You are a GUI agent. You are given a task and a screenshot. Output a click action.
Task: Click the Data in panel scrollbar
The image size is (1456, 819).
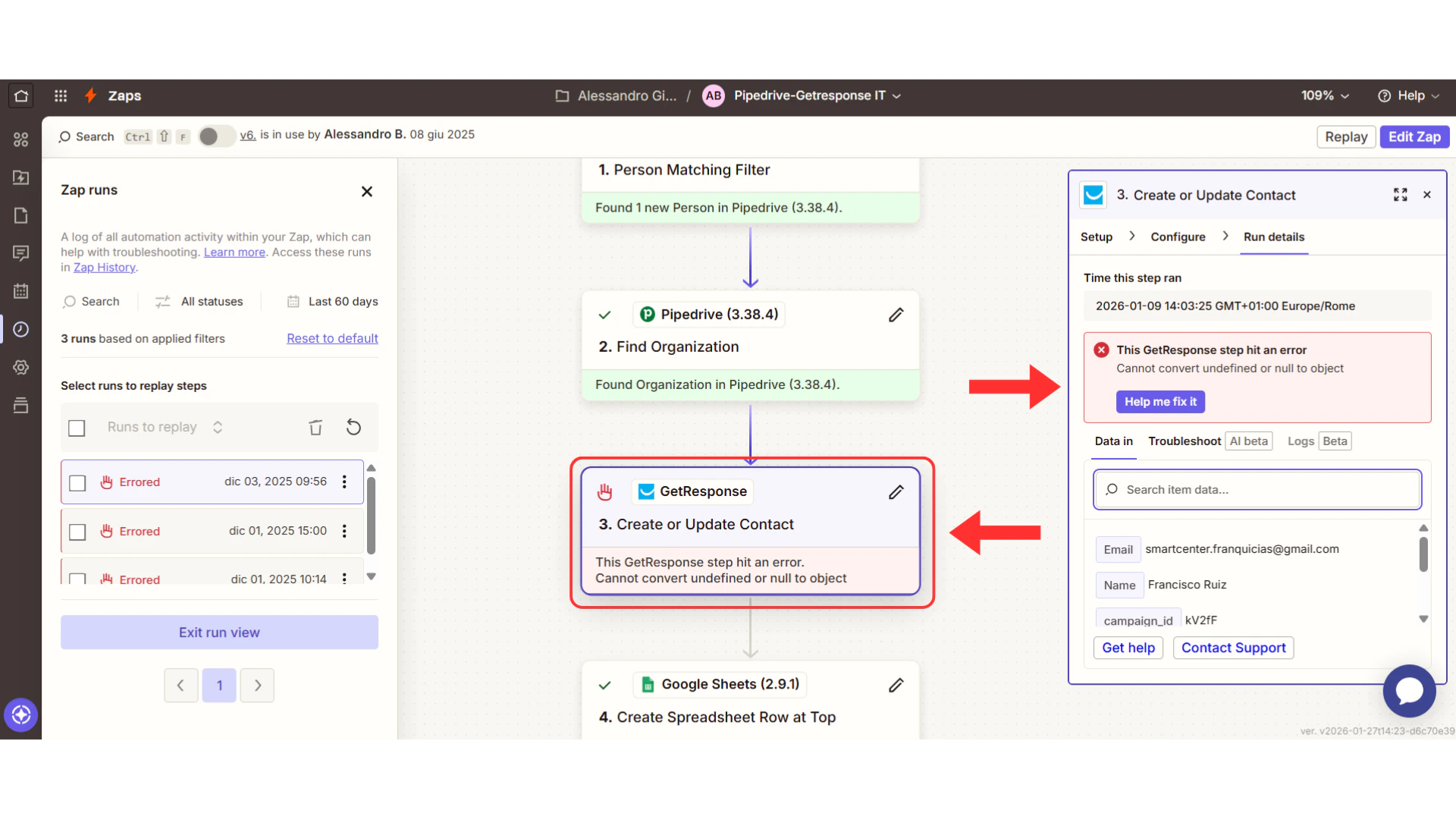pos(1423,555)
